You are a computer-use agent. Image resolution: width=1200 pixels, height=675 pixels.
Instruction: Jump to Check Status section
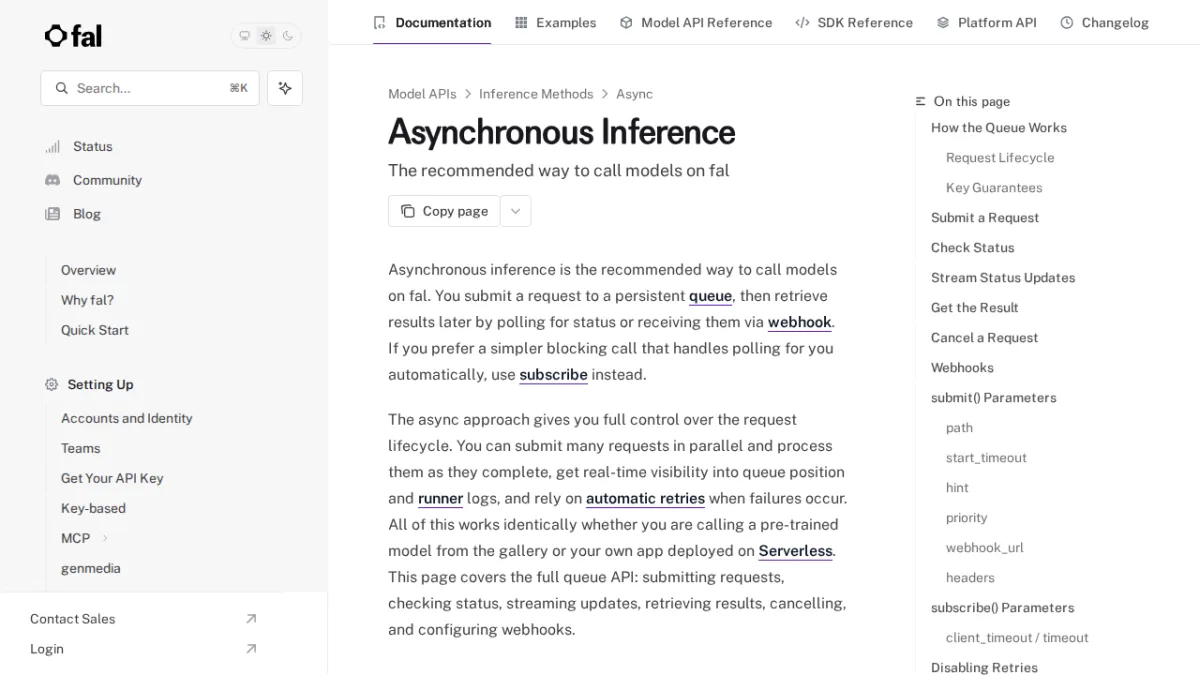point(972,248)
